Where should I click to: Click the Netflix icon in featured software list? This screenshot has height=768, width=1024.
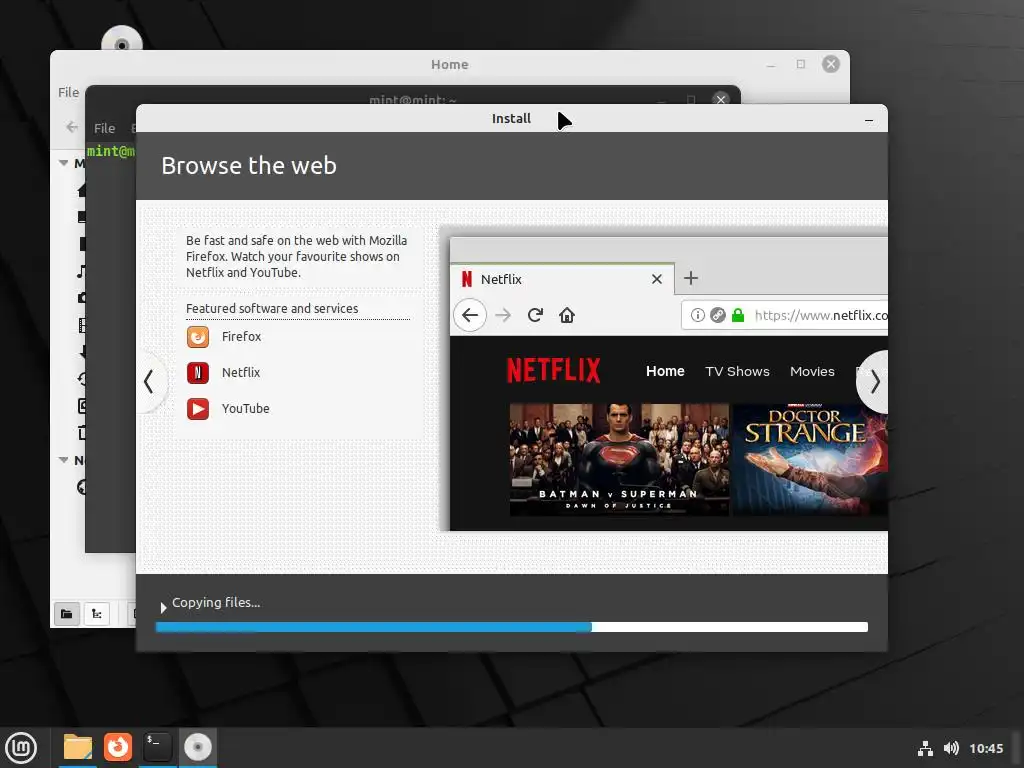[x=198, y=373]
